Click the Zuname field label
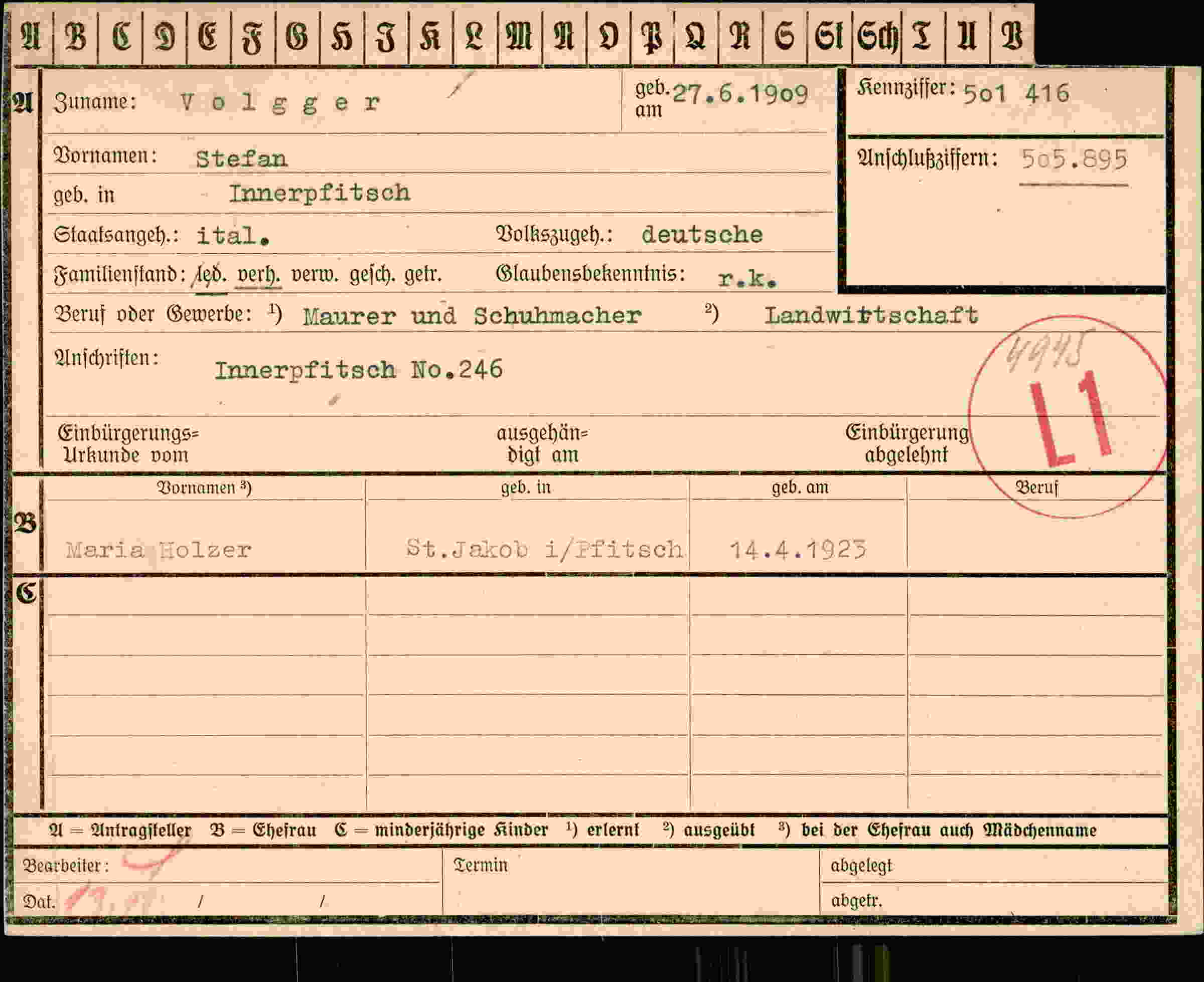Image resolution: width=1204 pixels, height=982 pixels. click(94, 102)
